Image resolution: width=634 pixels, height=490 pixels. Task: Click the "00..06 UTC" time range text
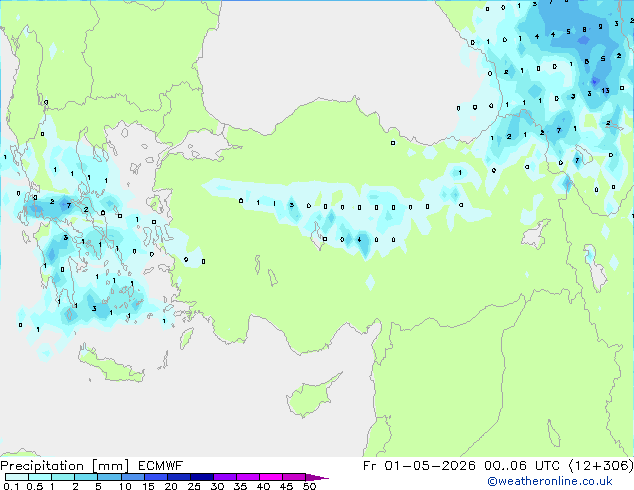522,466
